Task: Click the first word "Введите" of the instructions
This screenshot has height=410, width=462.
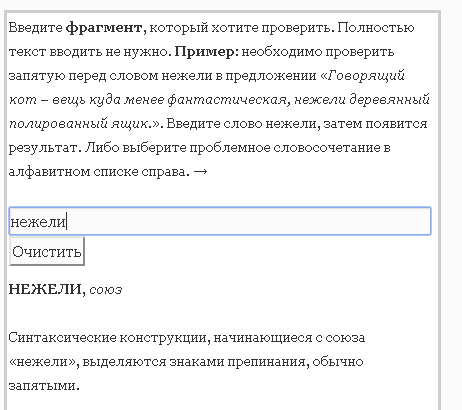Action: coord(35,28)
